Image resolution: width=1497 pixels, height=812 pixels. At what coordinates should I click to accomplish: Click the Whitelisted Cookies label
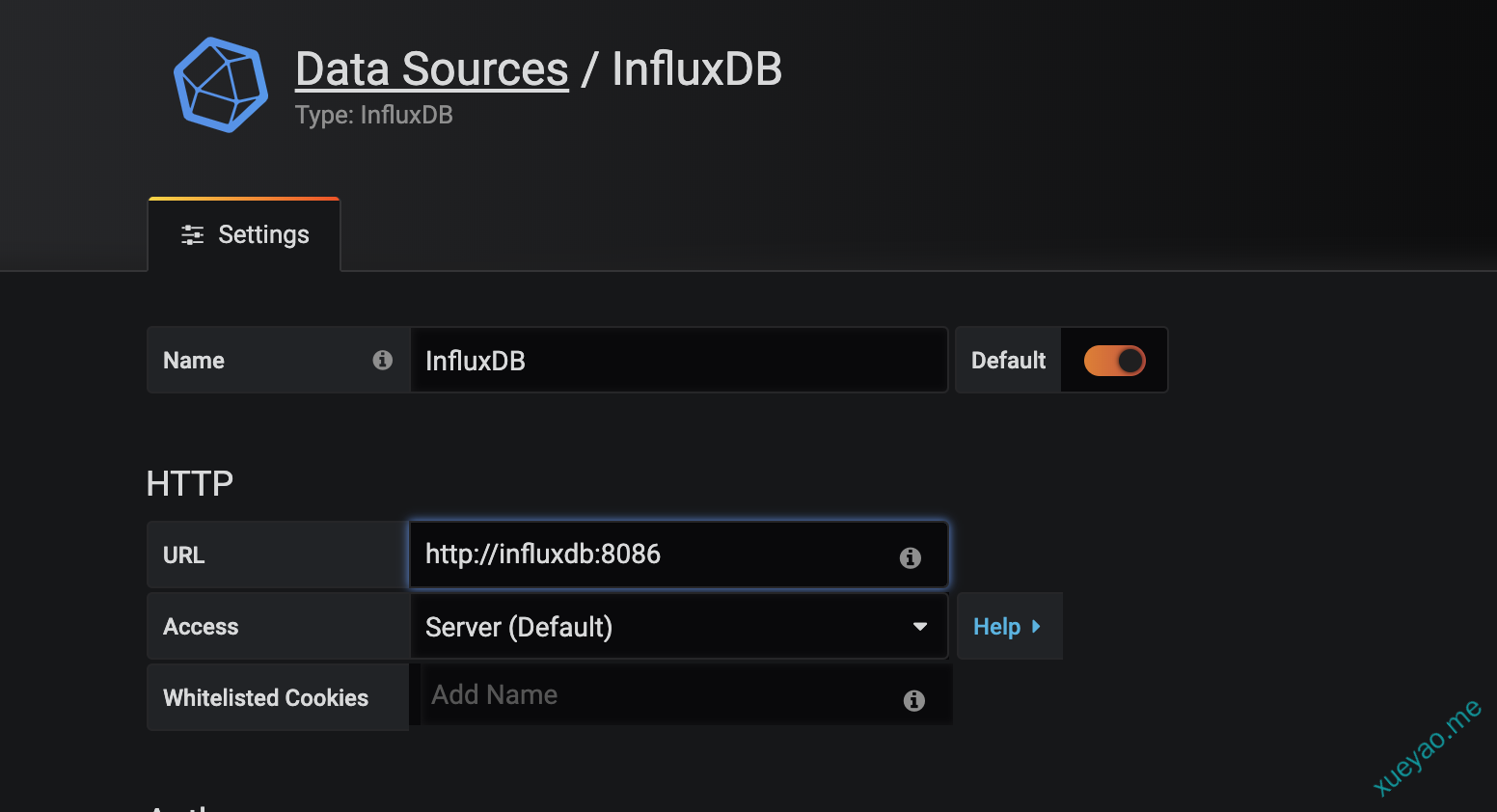click(266, 698)
